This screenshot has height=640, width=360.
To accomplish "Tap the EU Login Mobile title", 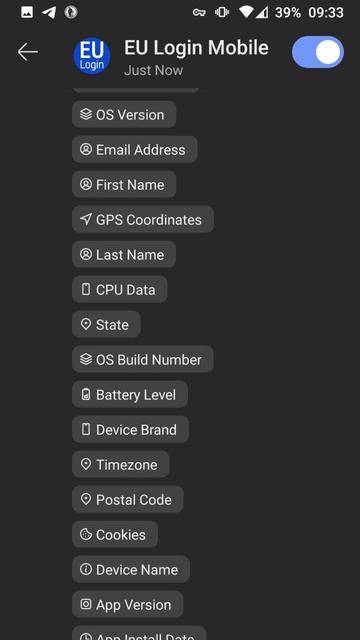I will 196,48.
